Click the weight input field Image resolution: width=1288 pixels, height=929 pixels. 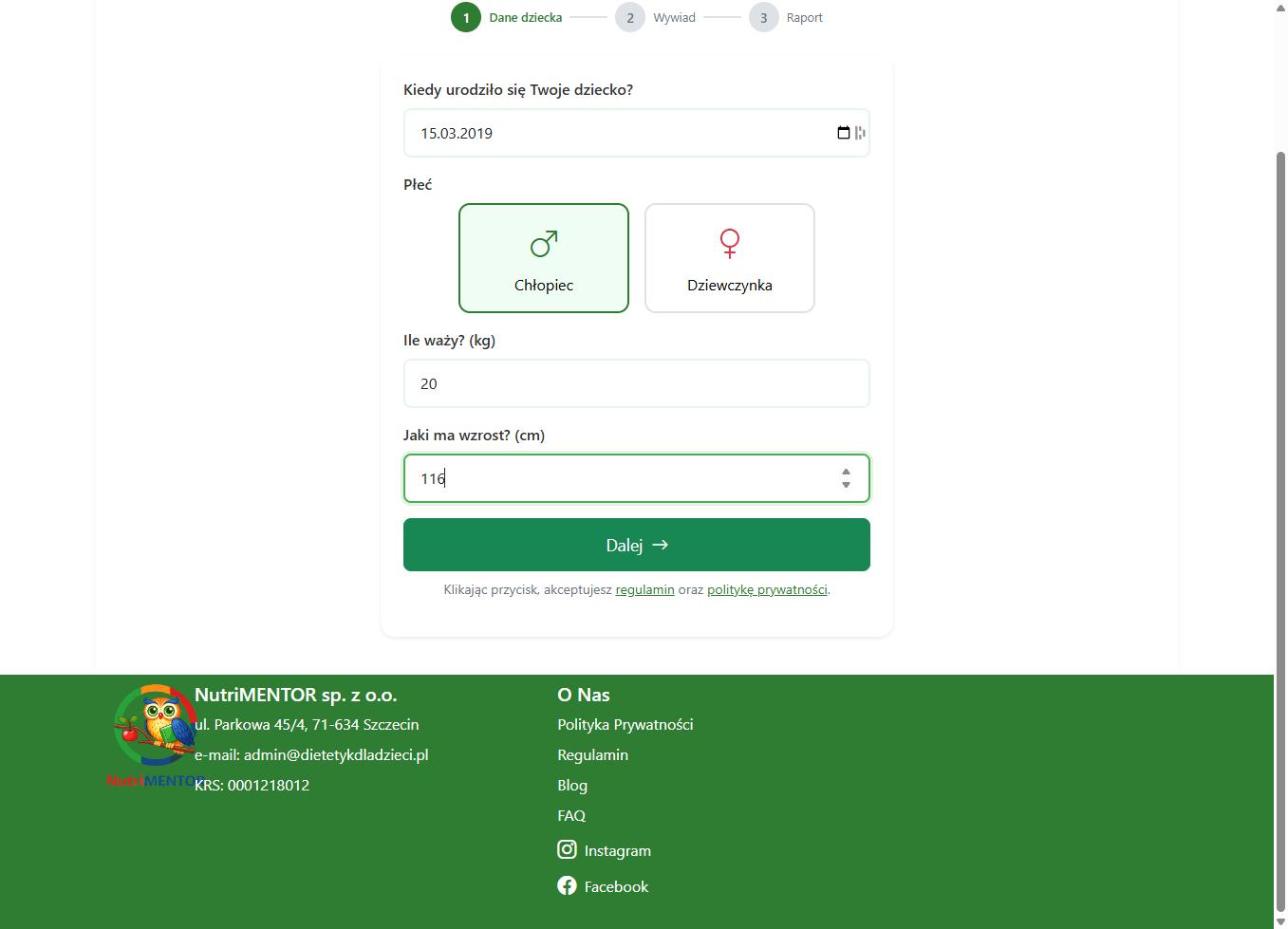click(x=636, y=384)
